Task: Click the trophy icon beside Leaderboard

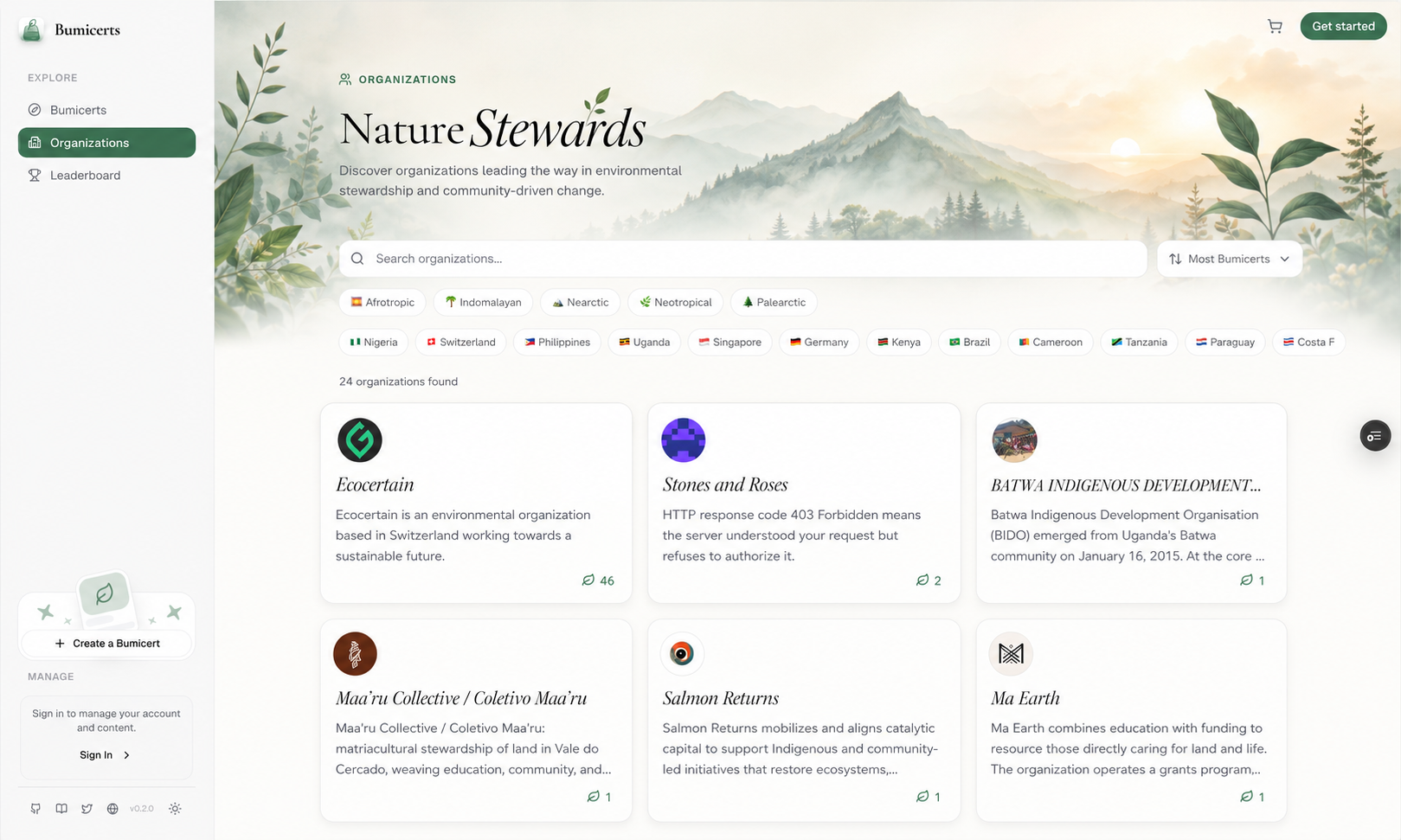Action: [x=35, y=175]
